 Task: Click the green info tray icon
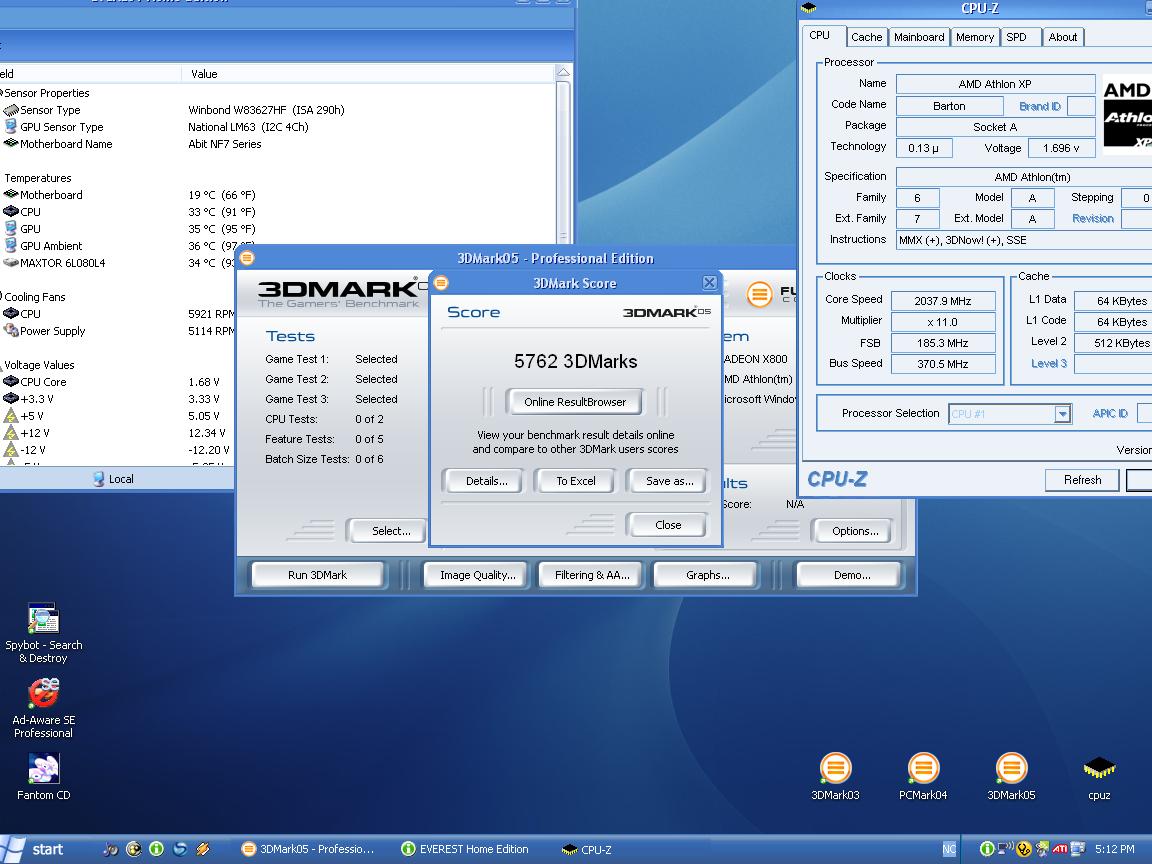pyautogui.click(x=987, y=849)
